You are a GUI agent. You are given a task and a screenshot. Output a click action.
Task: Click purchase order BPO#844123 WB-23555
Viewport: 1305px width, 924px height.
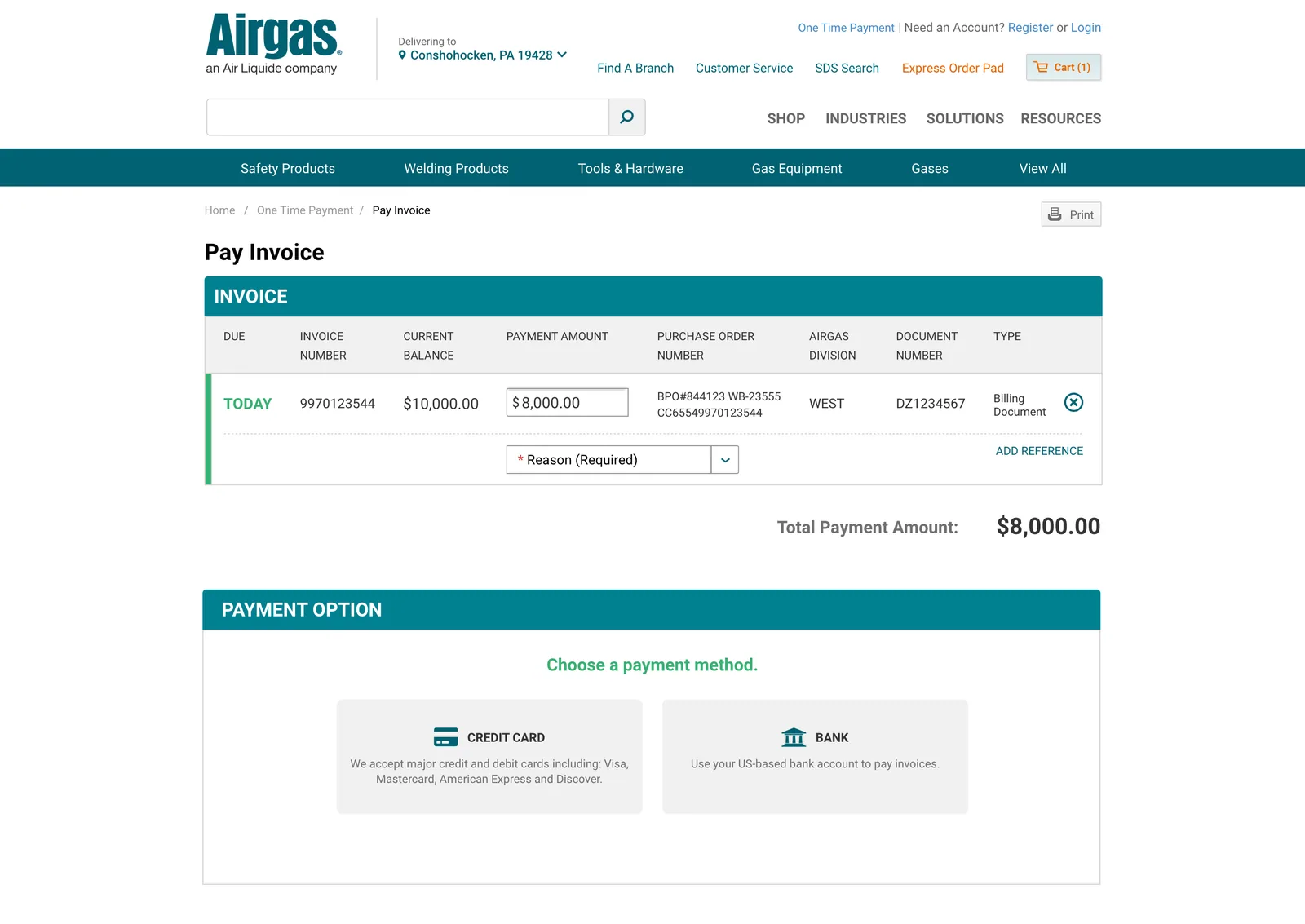point(719,396)
